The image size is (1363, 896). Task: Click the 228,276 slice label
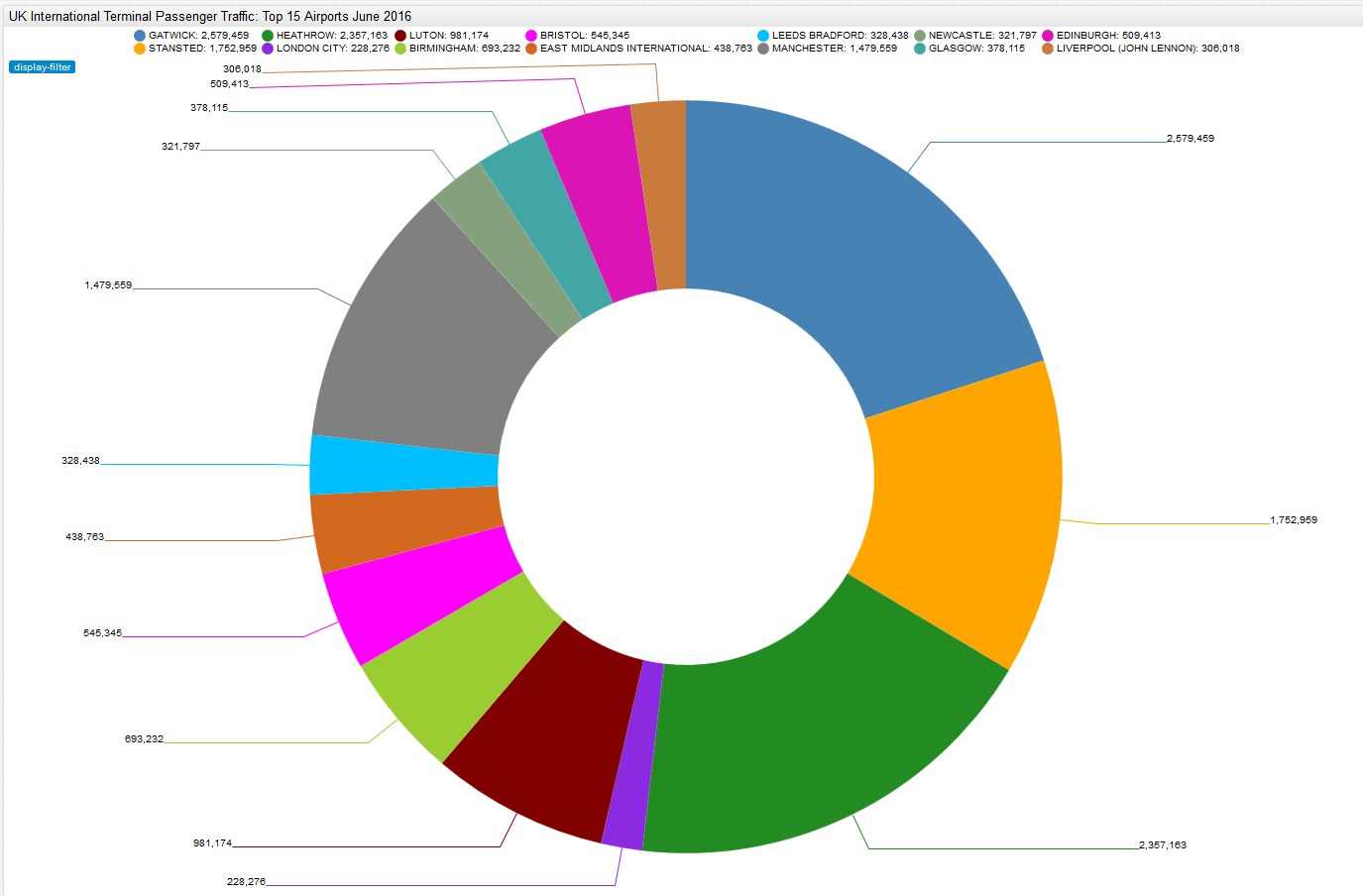pos(246,882)
